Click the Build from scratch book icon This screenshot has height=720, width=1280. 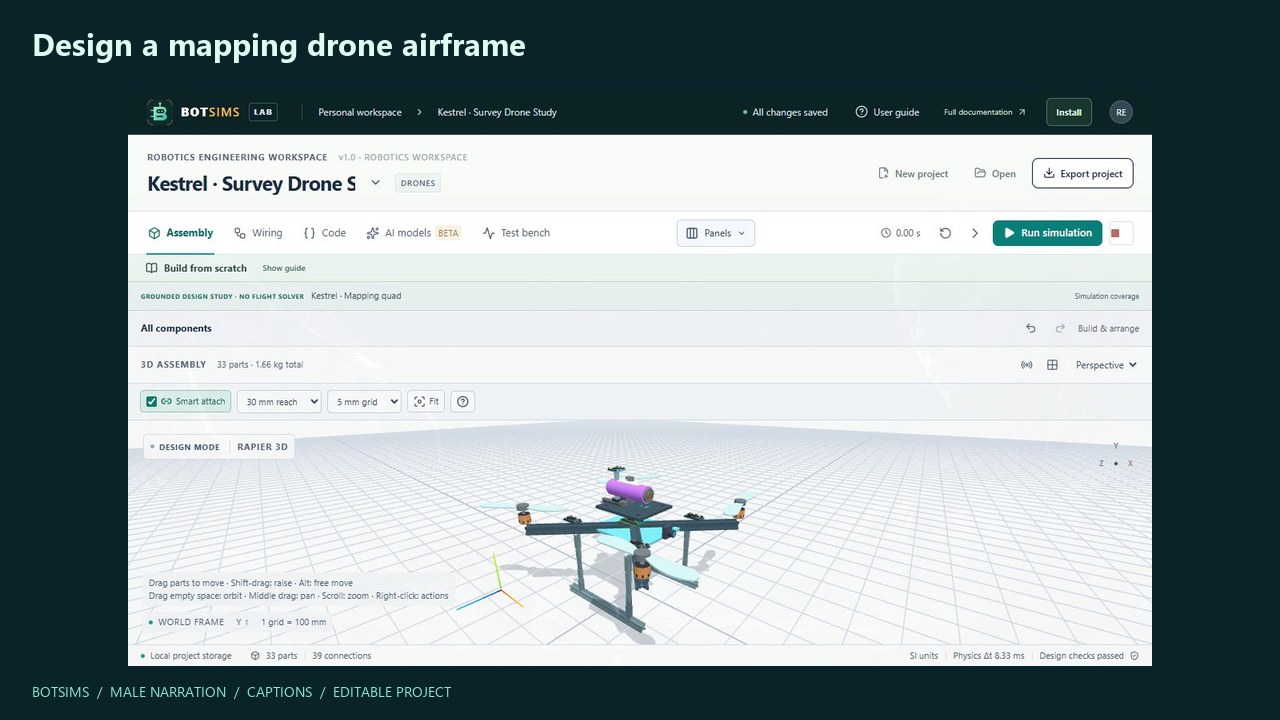[x=152, y=268]
